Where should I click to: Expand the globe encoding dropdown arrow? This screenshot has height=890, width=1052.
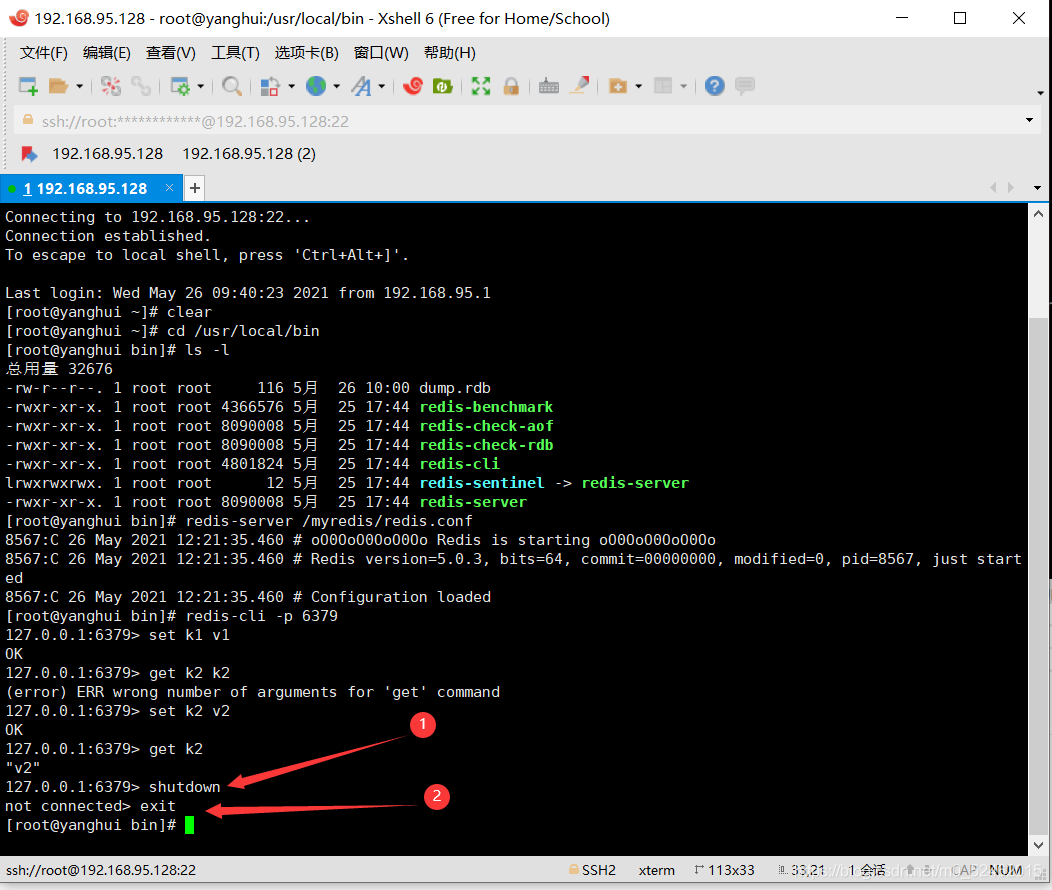pyautogui.click(x=336, y=87)
